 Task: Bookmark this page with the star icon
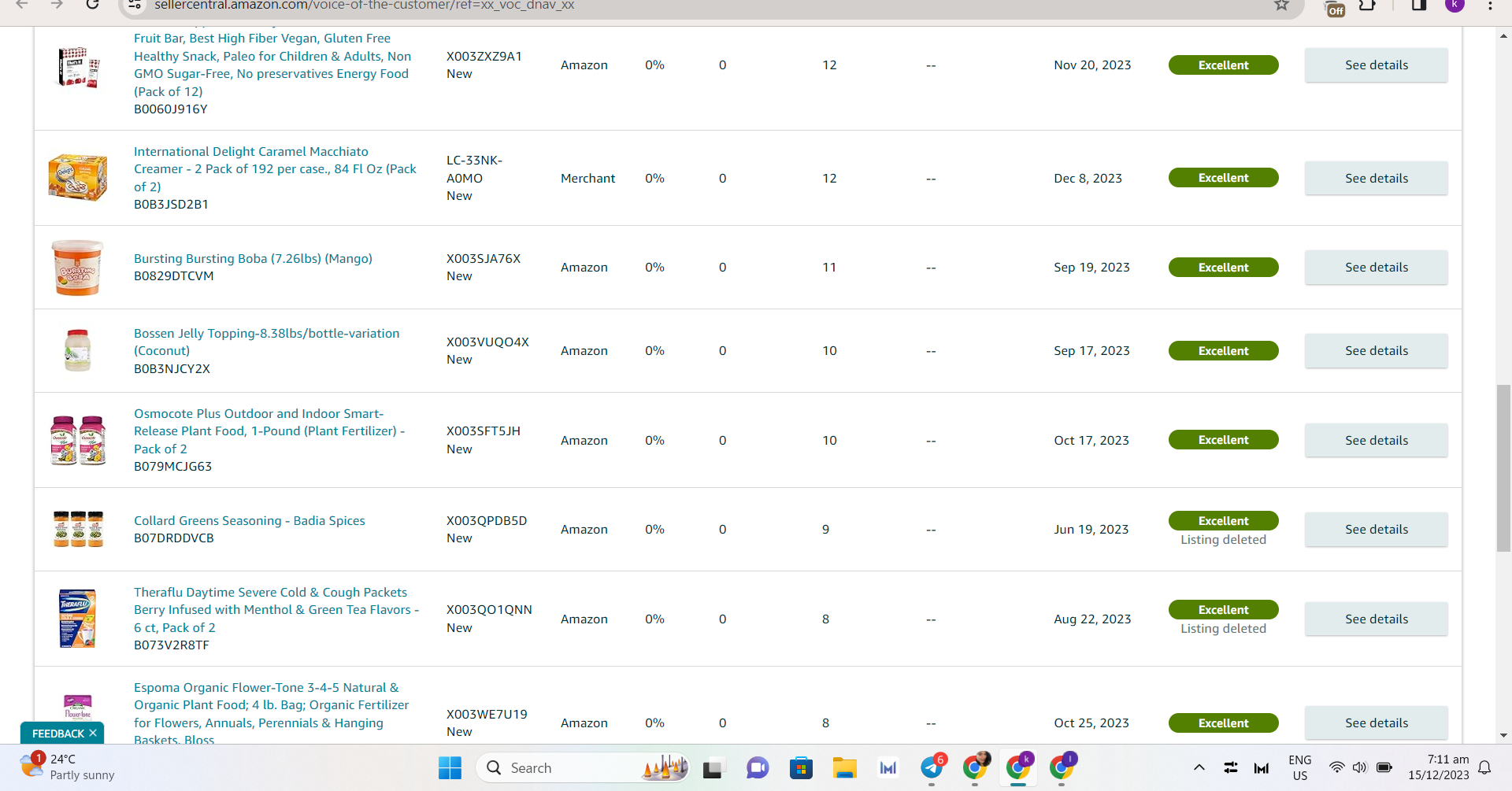click(1282, 5)
